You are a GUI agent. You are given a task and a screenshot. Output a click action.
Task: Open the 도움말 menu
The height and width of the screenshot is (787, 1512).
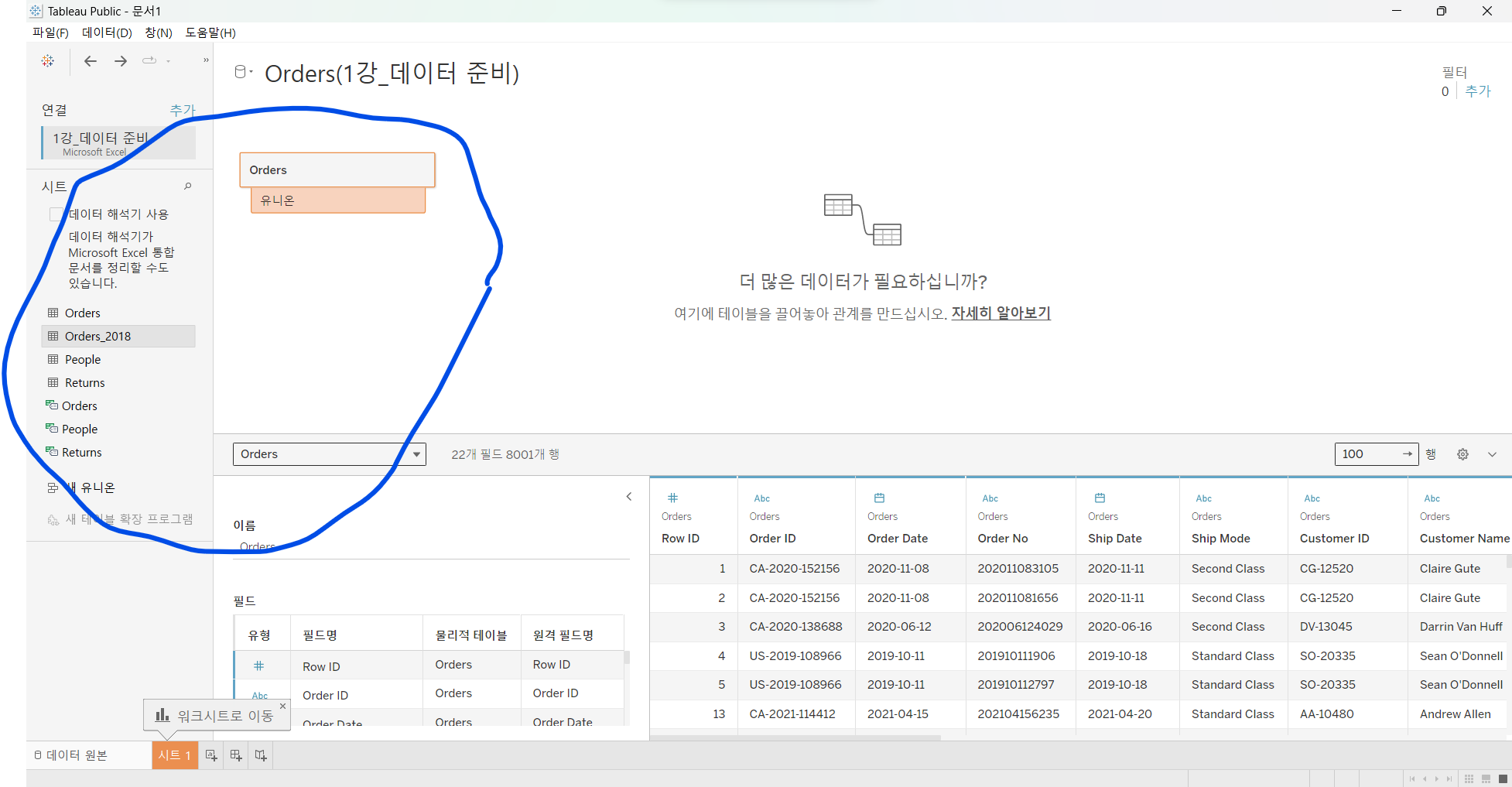pos(210,33)
